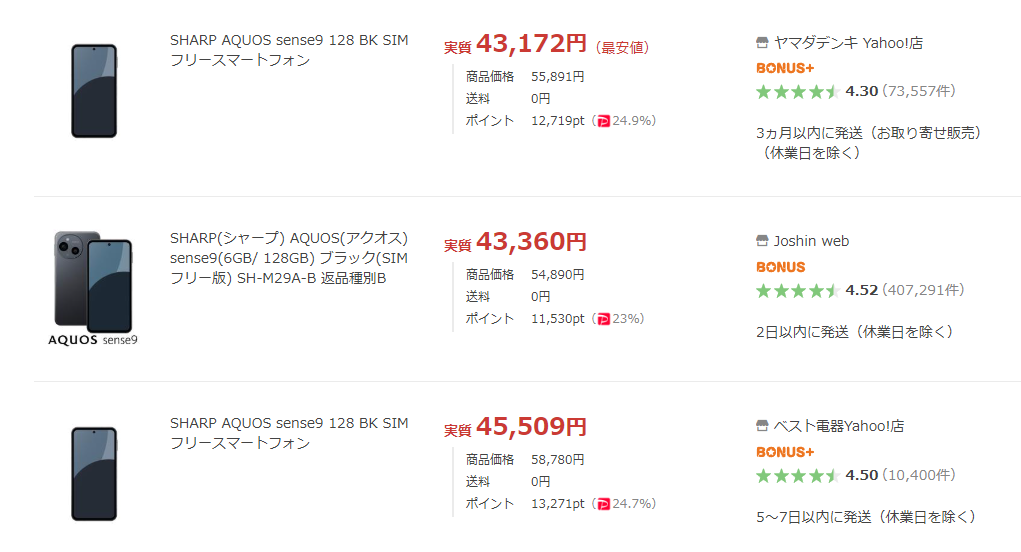Viewport: 1021px width, 552px height.
Task: Open the SH-M29A-B 返品種別B product title
Action: click(x=289, y=258)
